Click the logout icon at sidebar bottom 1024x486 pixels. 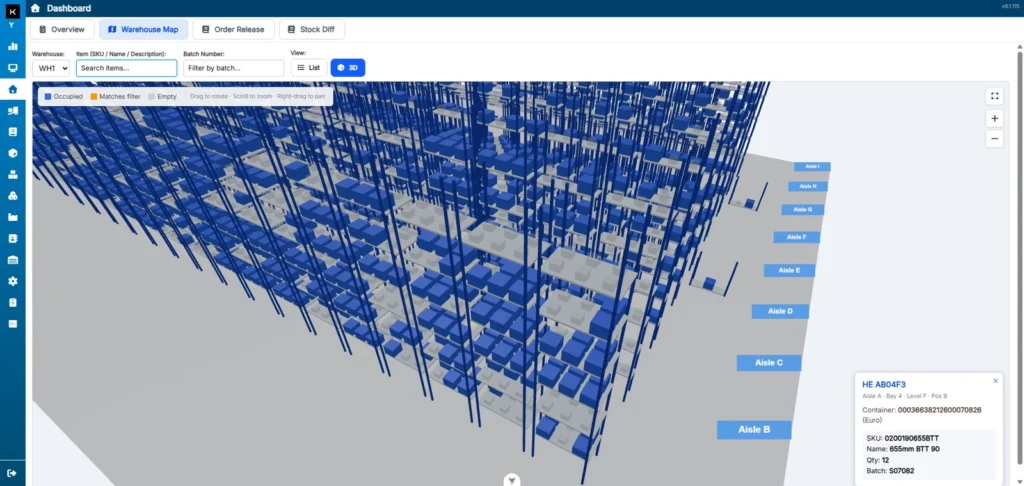pos(12,473)
